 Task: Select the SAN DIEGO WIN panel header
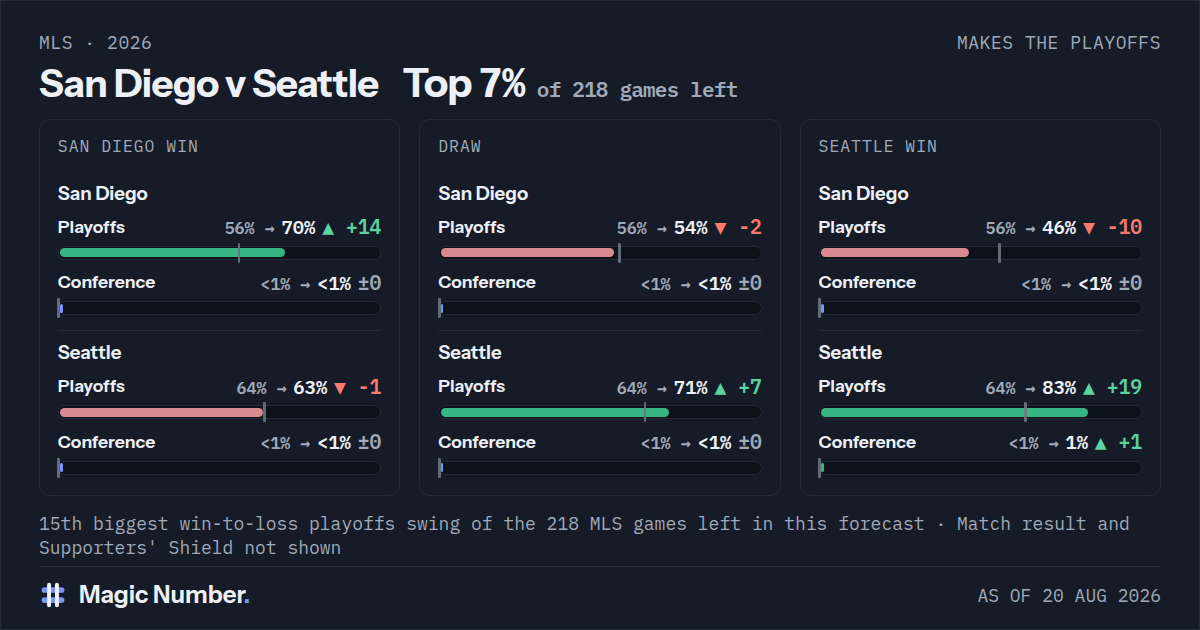pyautogui.click(x=128, y=146)
